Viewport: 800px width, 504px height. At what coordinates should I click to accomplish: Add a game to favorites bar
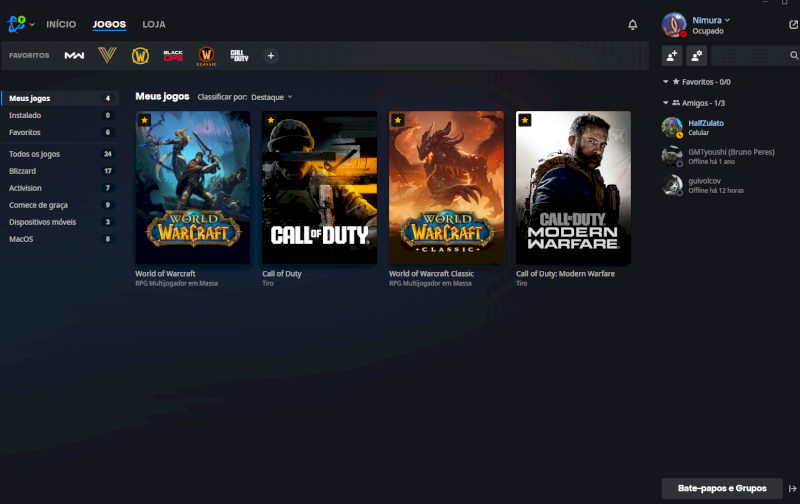pos(271,56)
